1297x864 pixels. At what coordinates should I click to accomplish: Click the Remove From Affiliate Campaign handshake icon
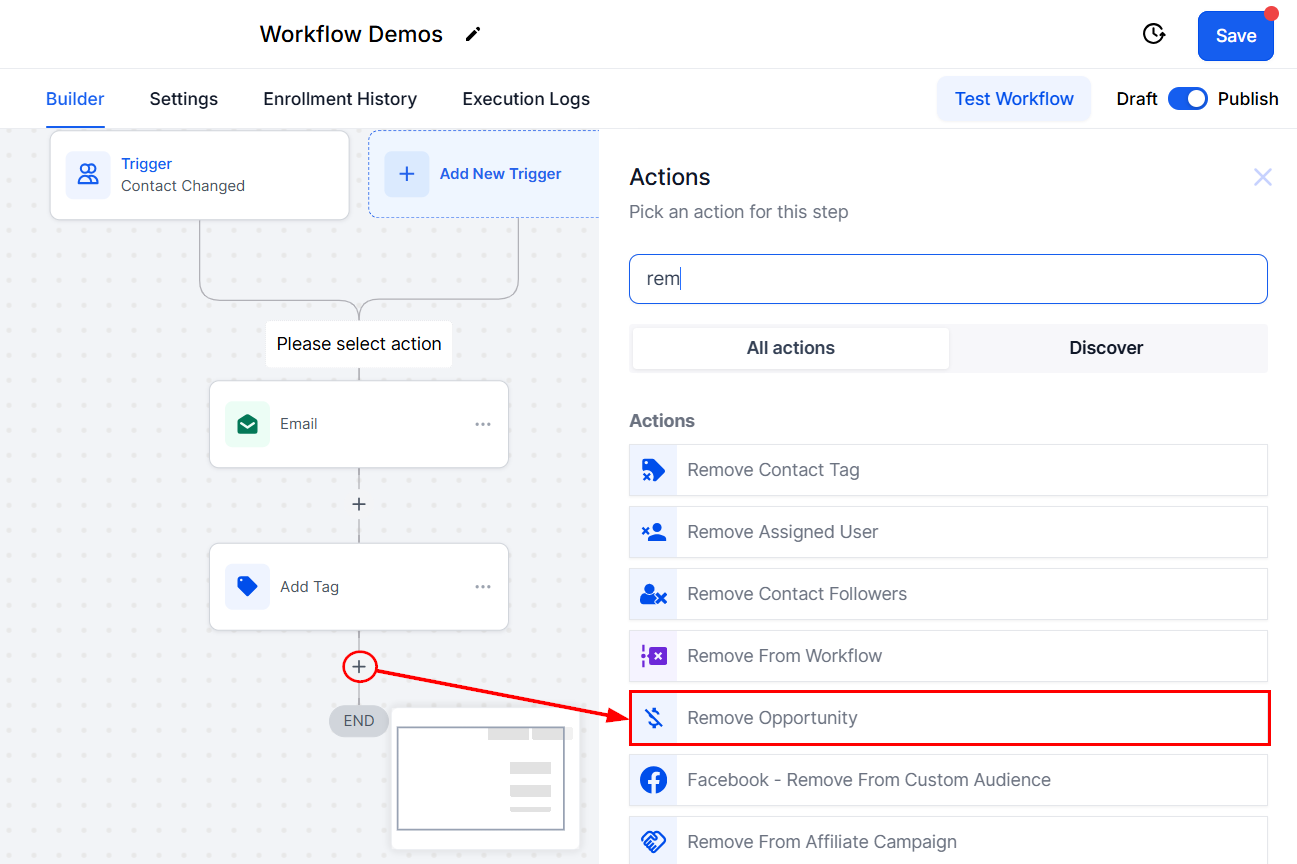pyautogui.click(x=653, y=842)
